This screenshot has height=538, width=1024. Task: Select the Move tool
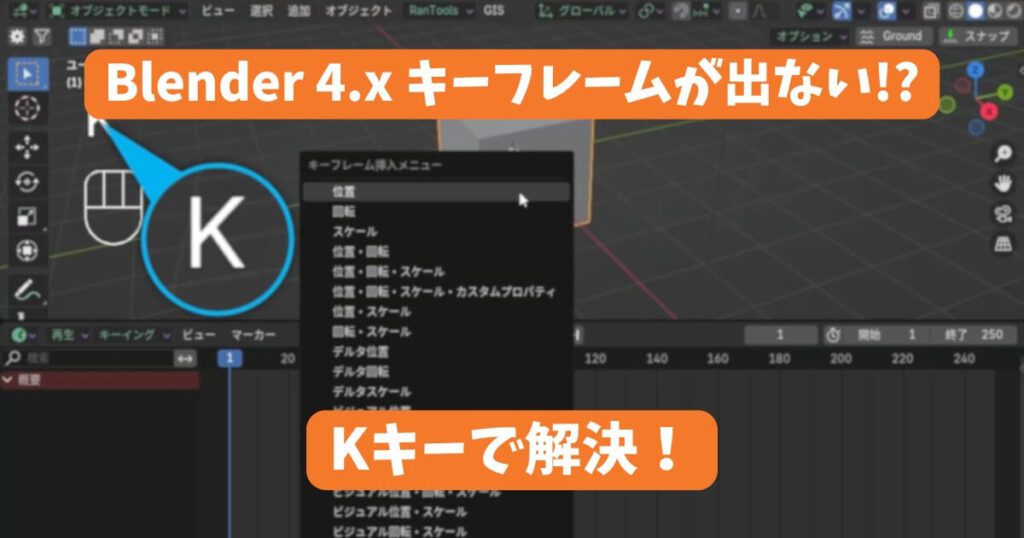click(x=27, y=148)
